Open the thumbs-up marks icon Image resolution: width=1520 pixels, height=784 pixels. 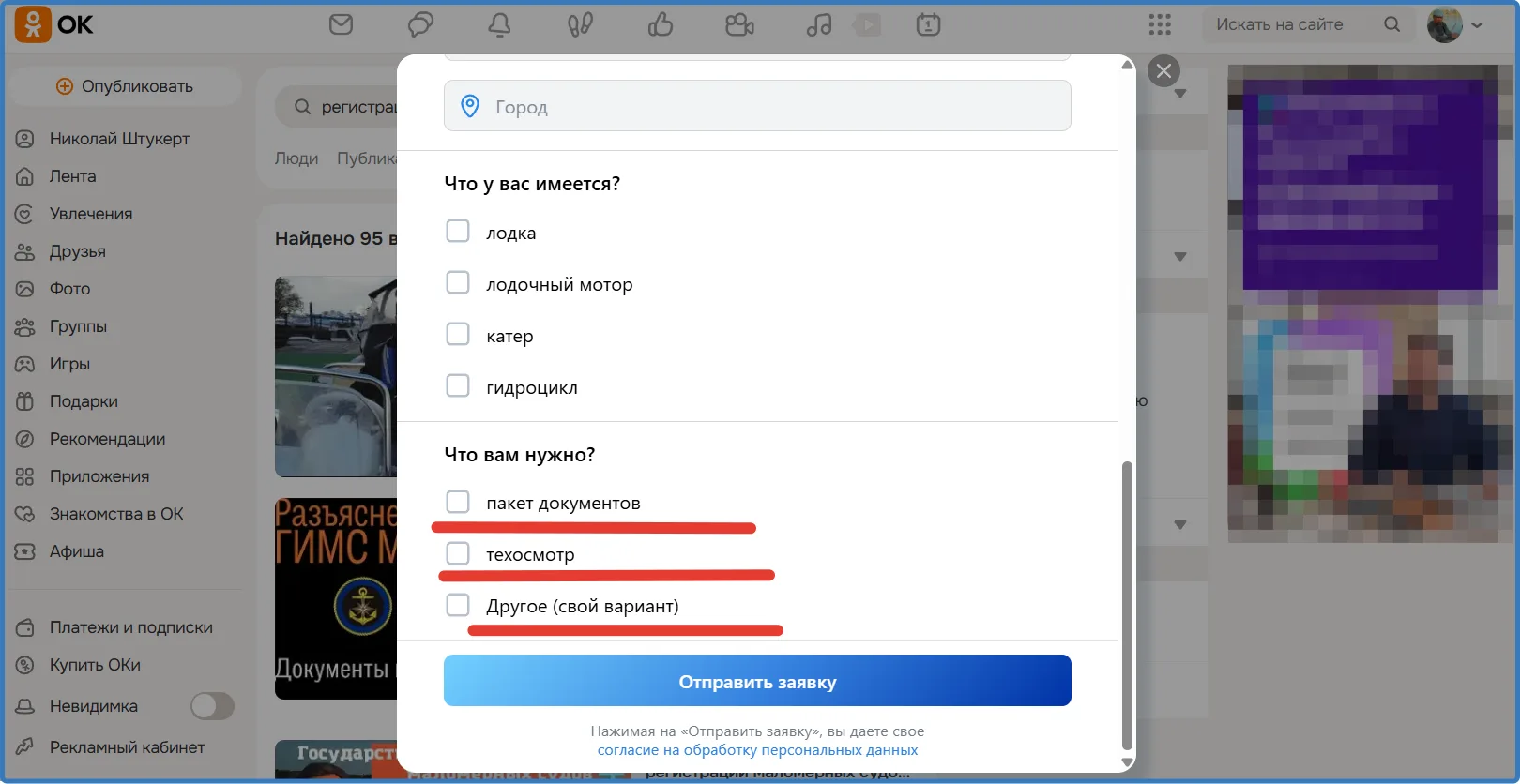[x=661, y=24]
